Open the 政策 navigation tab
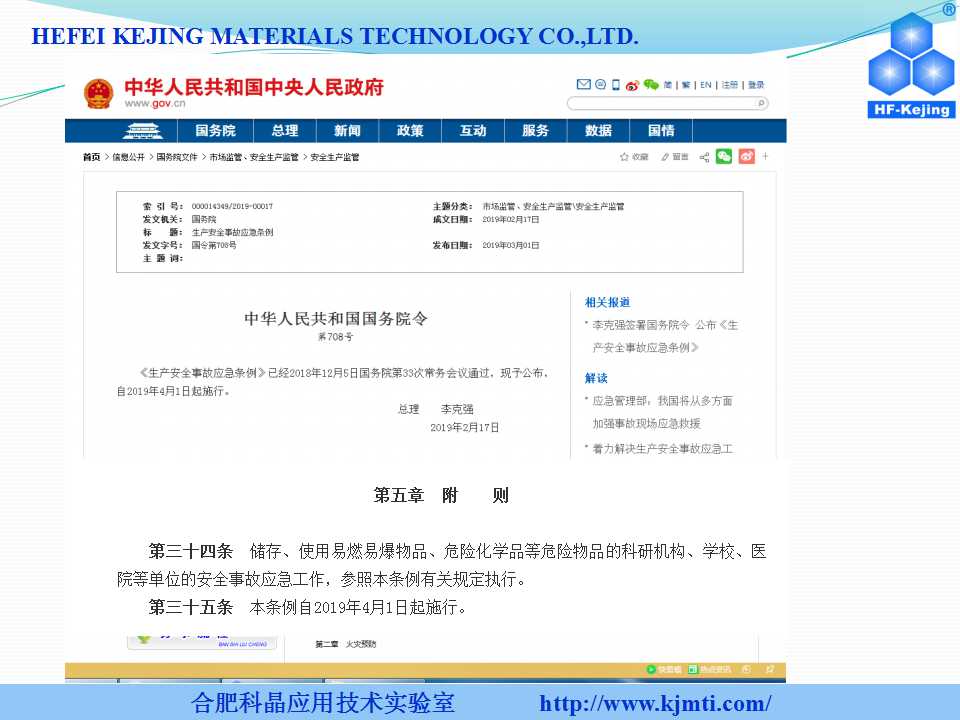 [410, 130]
